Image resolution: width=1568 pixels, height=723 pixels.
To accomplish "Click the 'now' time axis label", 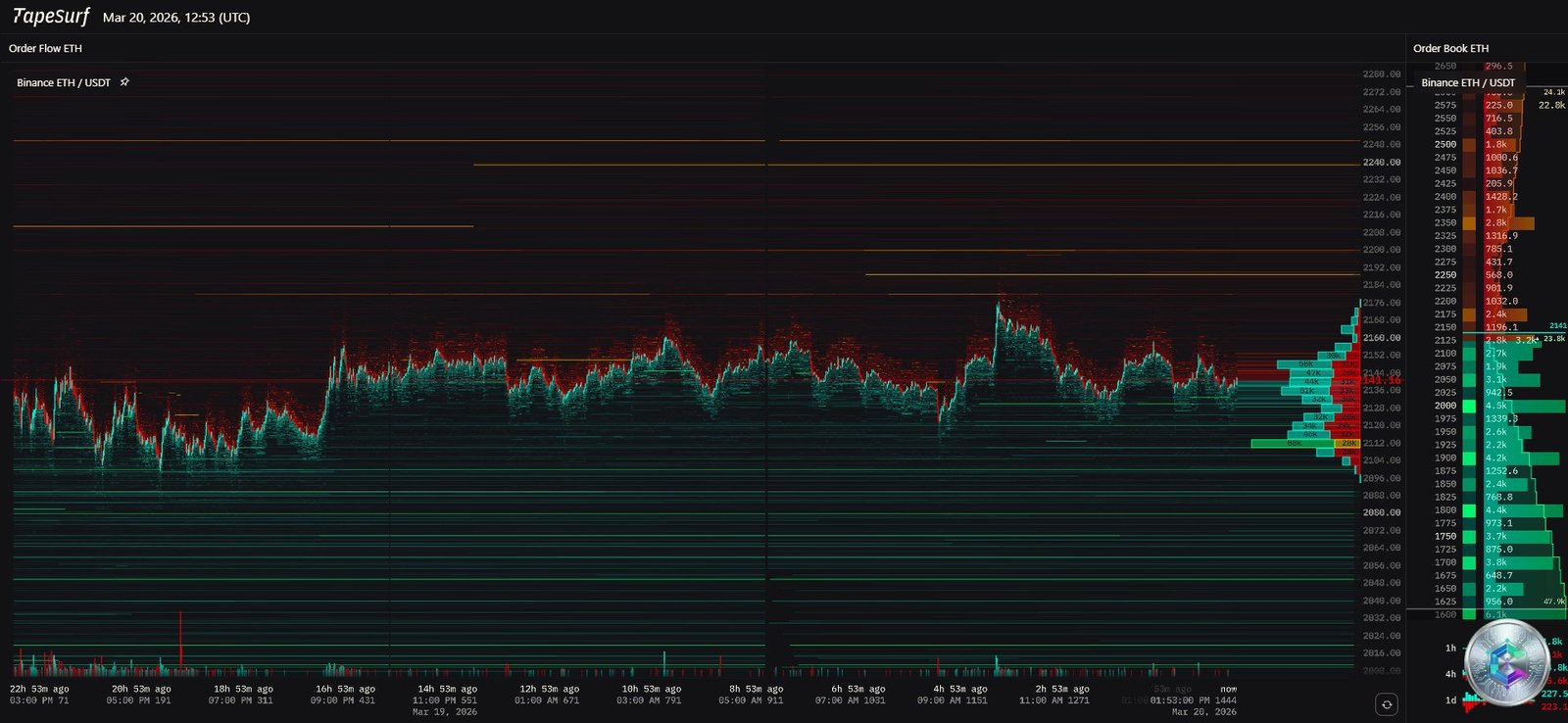I will [1228, 689].
